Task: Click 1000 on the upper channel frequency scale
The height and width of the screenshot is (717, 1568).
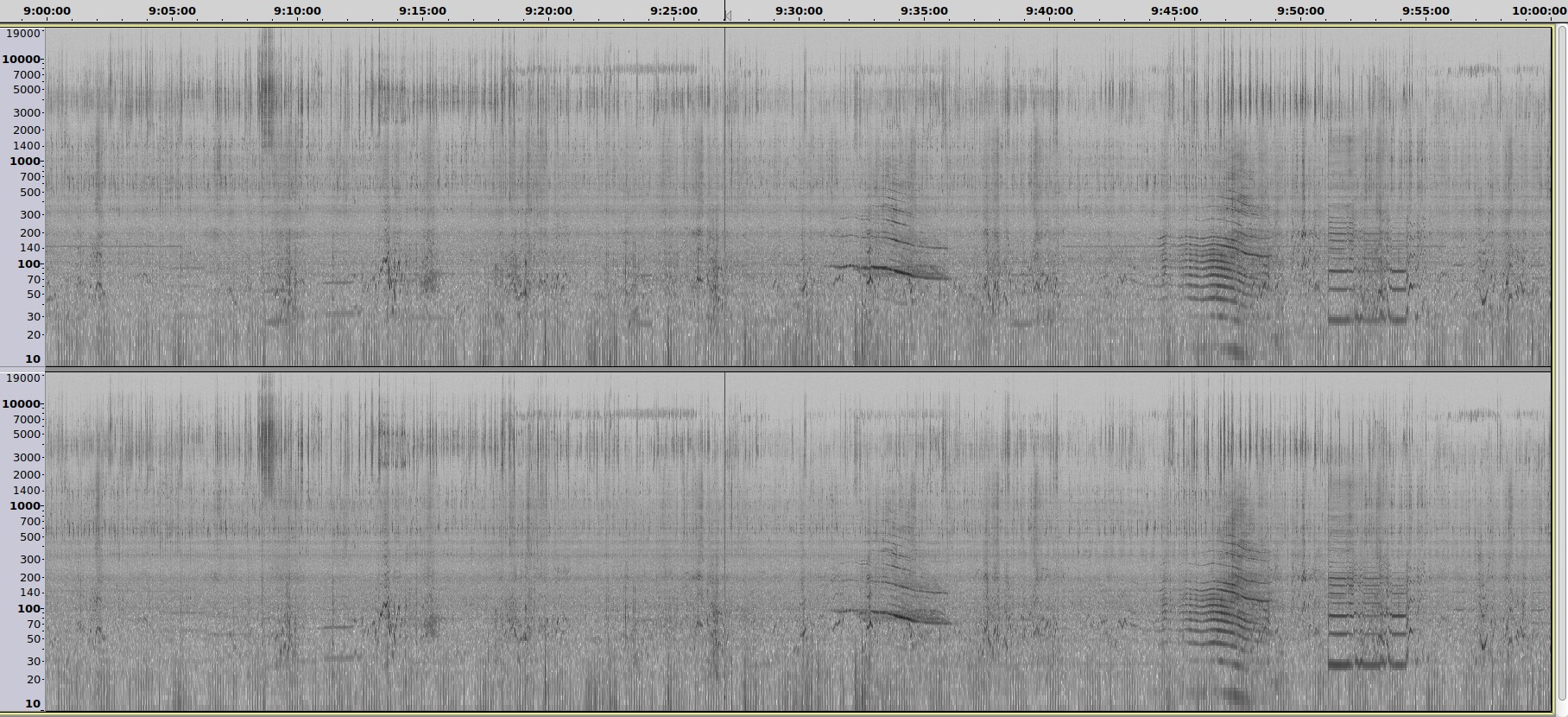Action: [24, 161]
